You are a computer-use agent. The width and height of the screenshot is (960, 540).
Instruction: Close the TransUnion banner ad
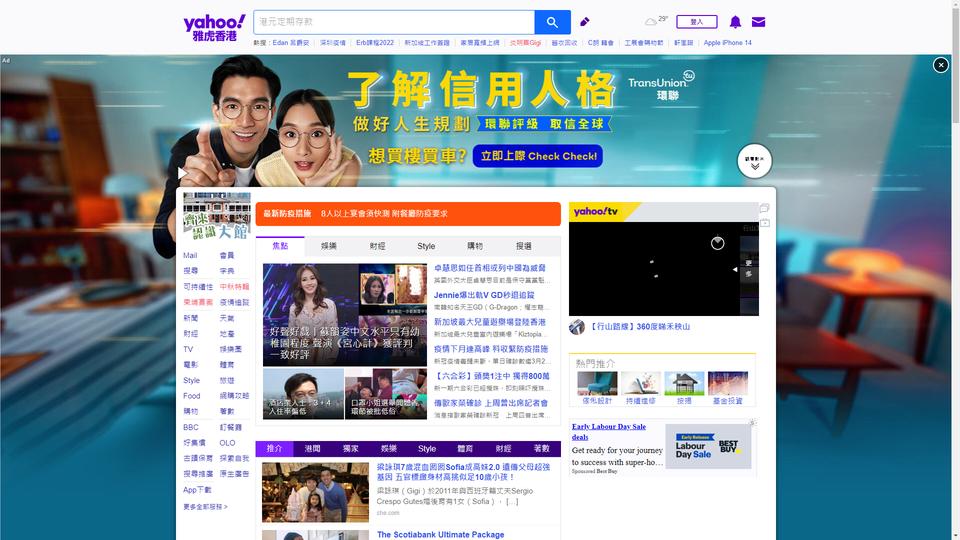tap(940, 65)
